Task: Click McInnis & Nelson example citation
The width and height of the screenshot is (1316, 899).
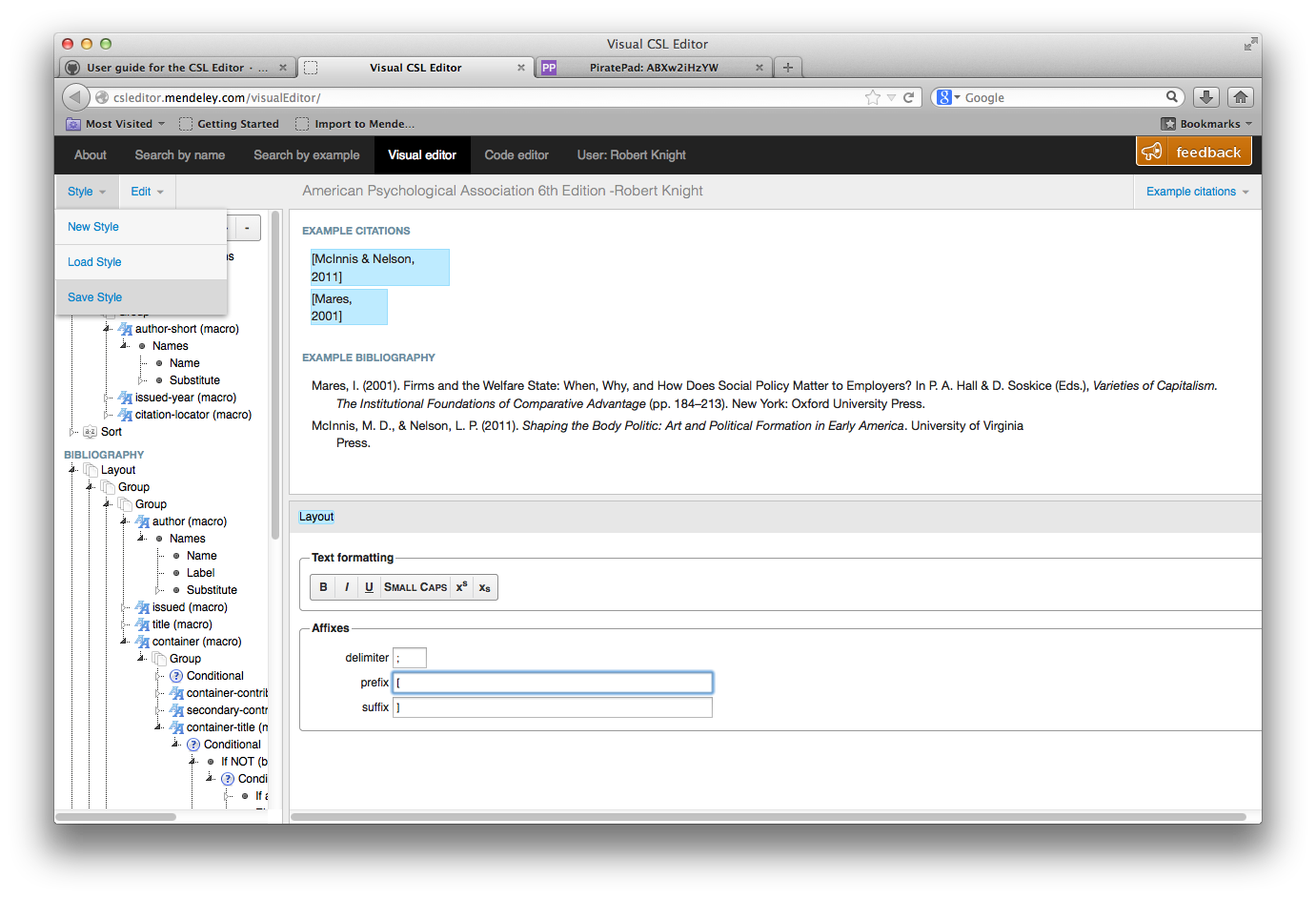Action: [x=379, y=268]
